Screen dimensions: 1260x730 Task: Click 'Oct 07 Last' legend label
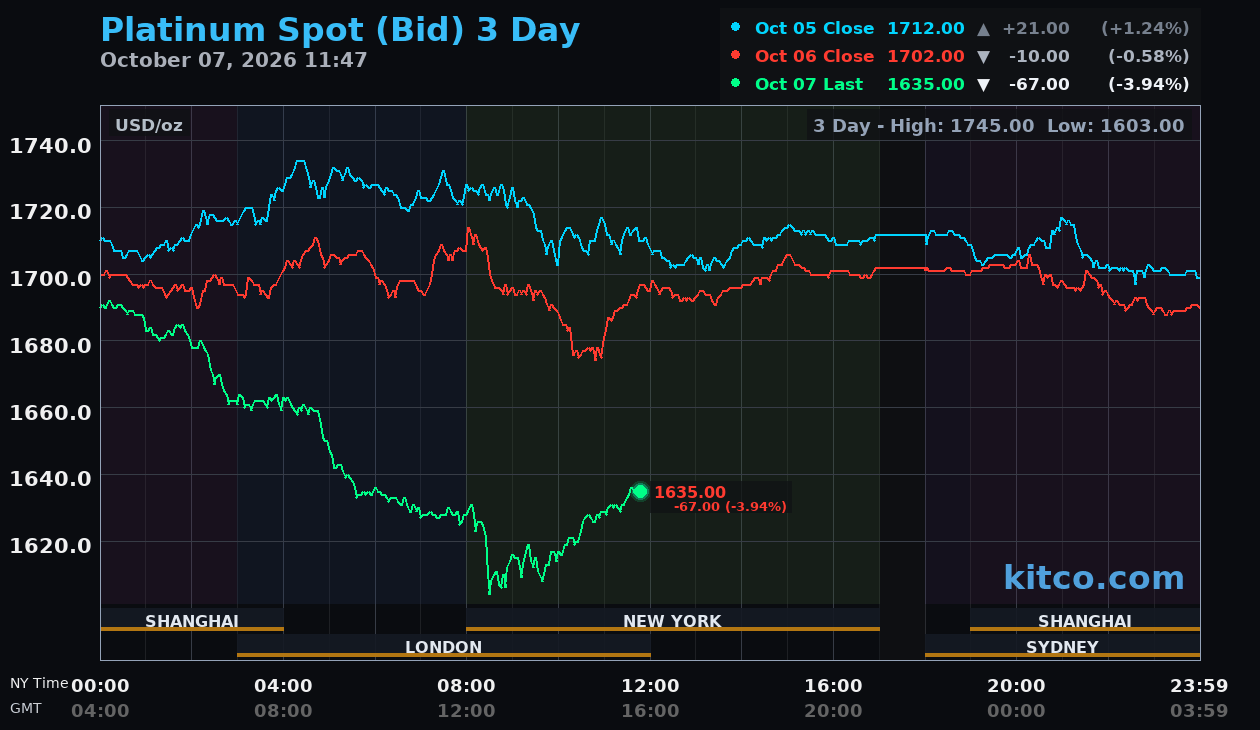point(808,85)
